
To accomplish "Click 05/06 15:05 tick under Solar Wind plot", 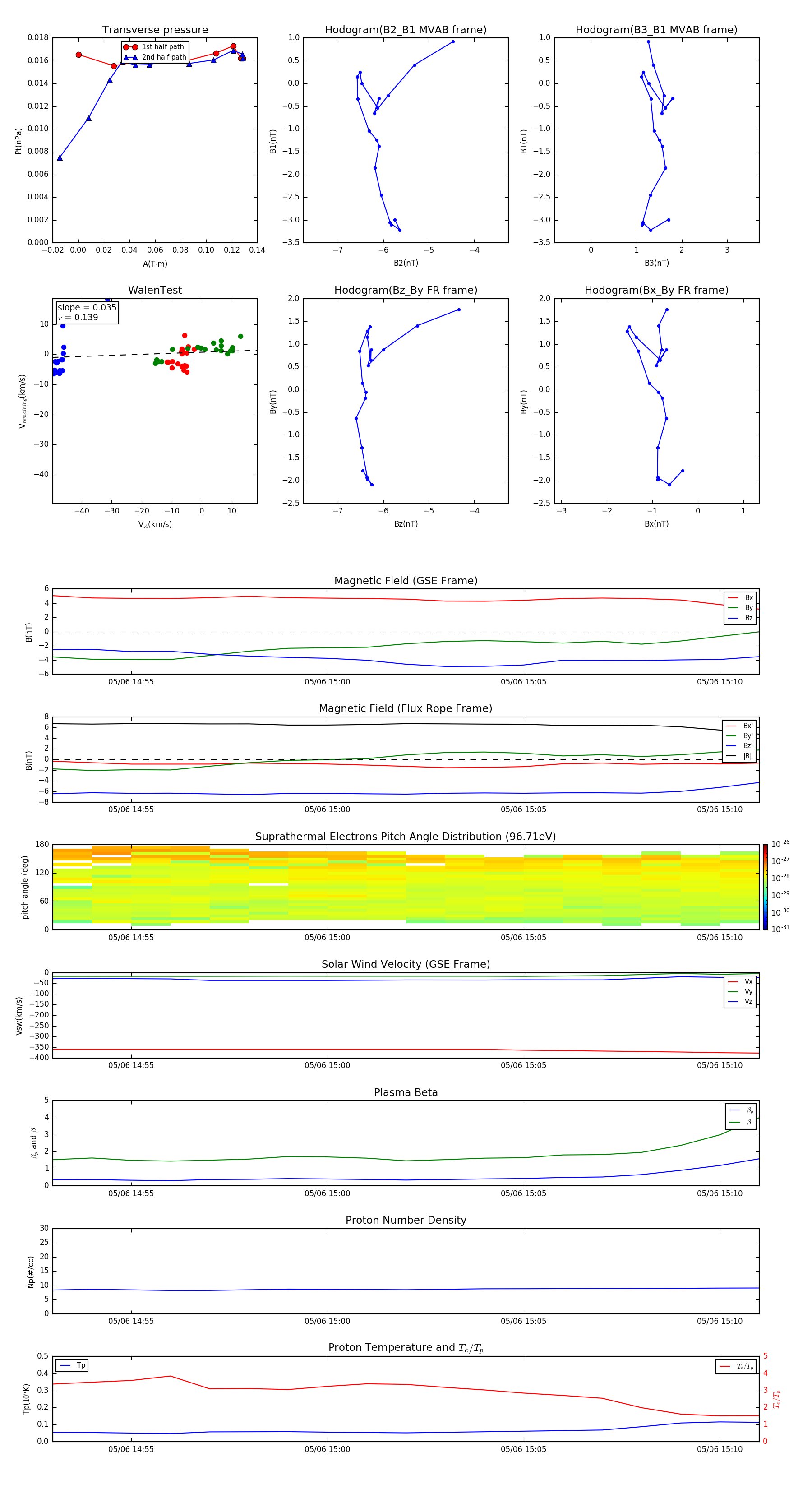I will coord(524,1065).
